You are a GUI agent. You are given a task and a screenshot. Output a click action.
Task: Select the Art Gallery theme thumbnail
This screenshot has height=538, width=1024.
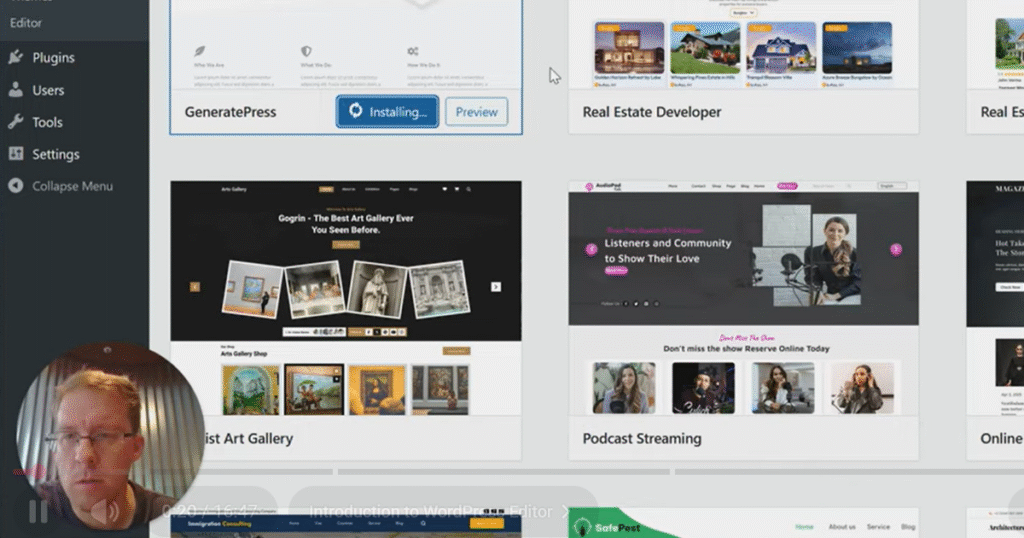tap(346, 298)
